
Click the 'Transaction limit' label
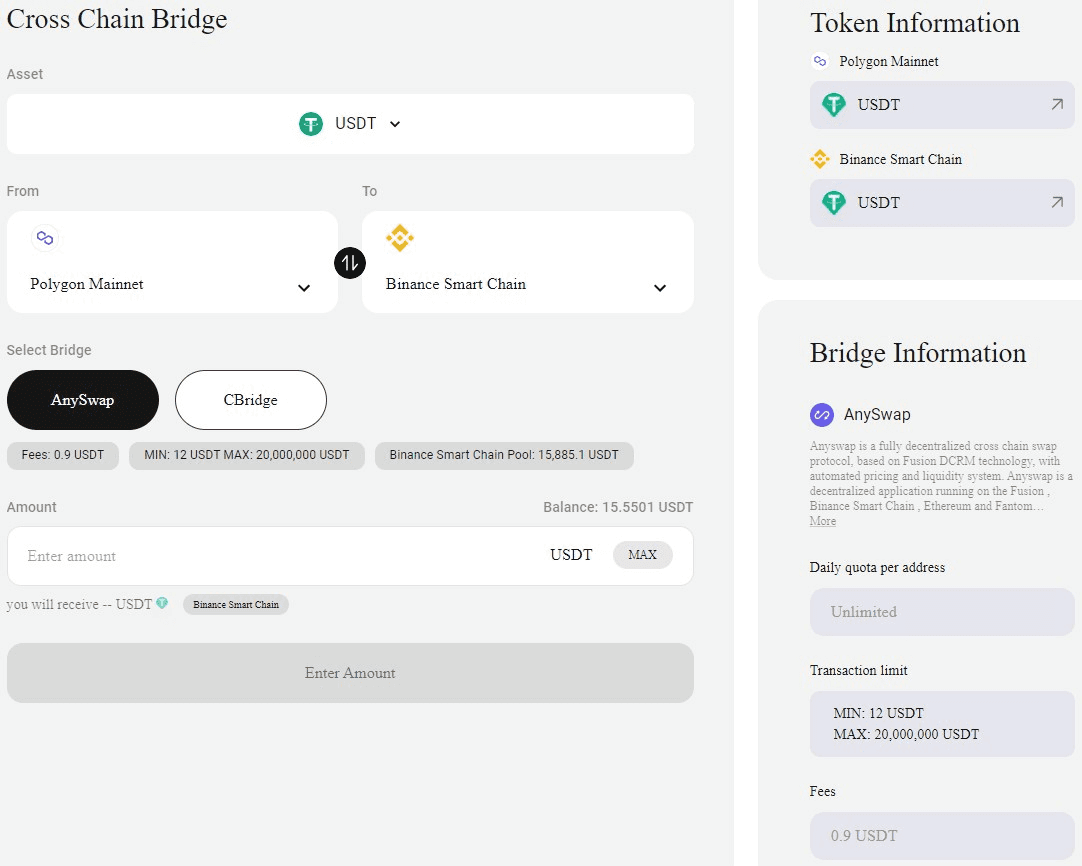click(858, 670)
